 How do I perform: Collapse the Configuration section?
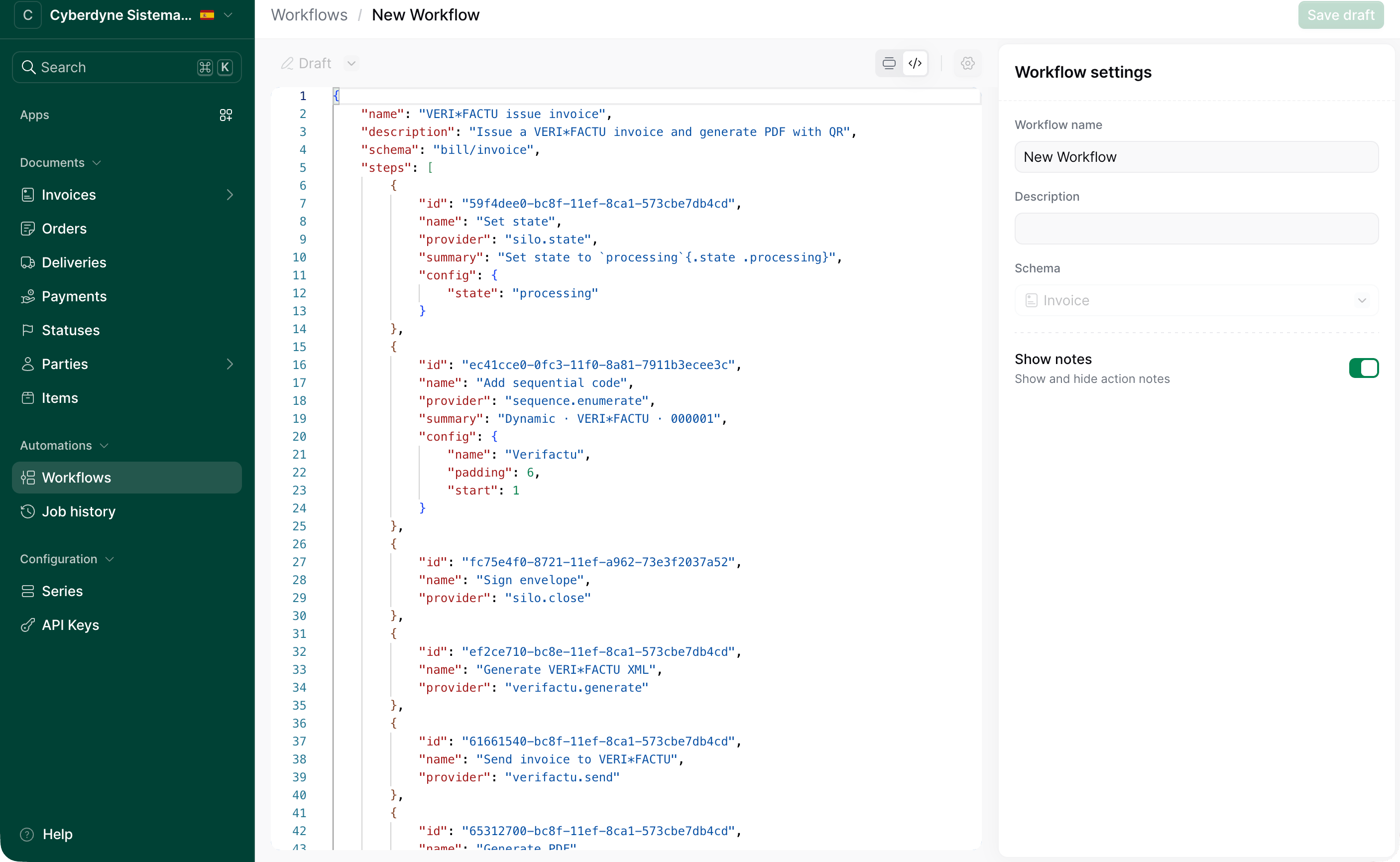[67, 559]
